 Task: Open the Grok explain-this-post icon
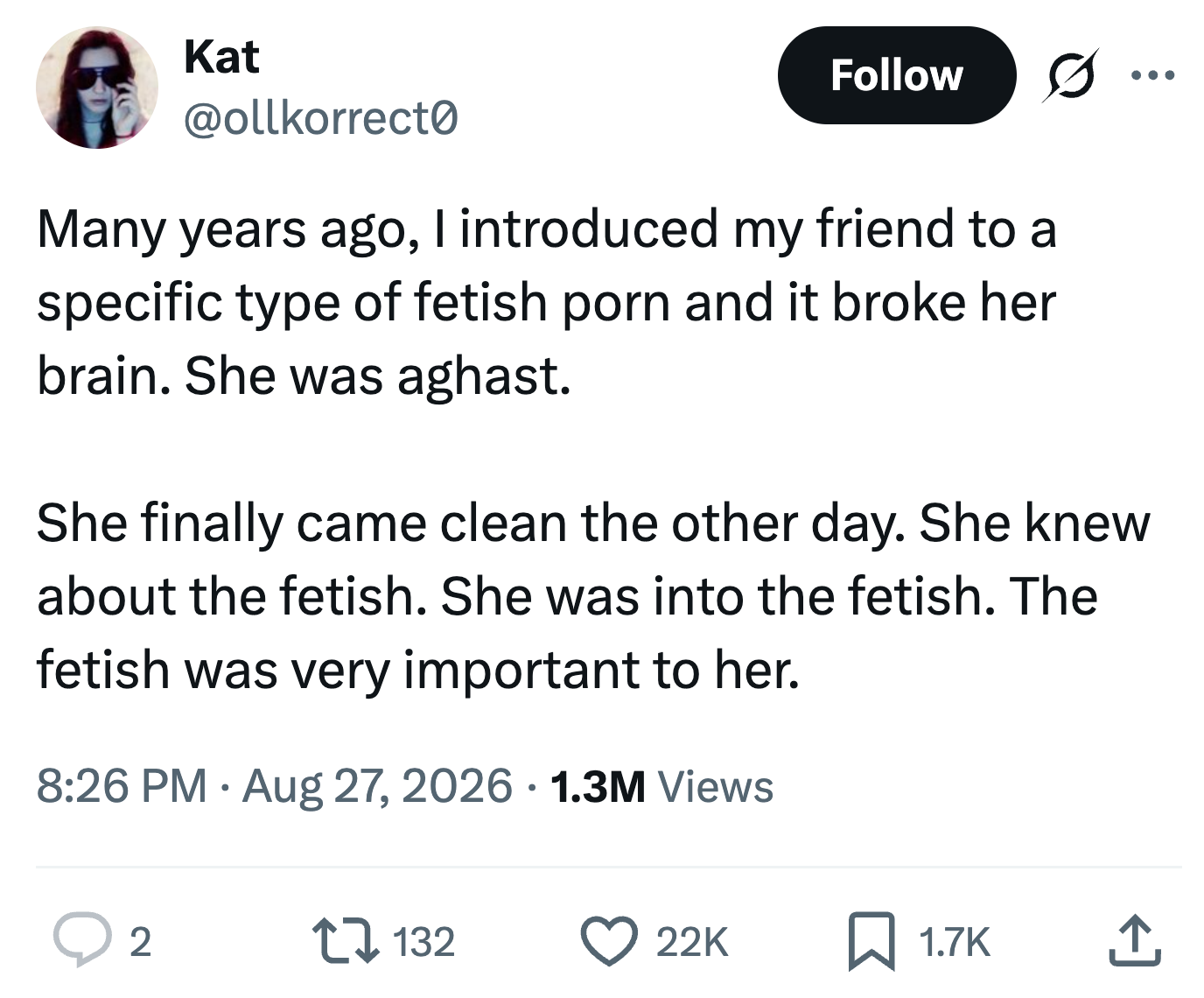[1069, 76]
